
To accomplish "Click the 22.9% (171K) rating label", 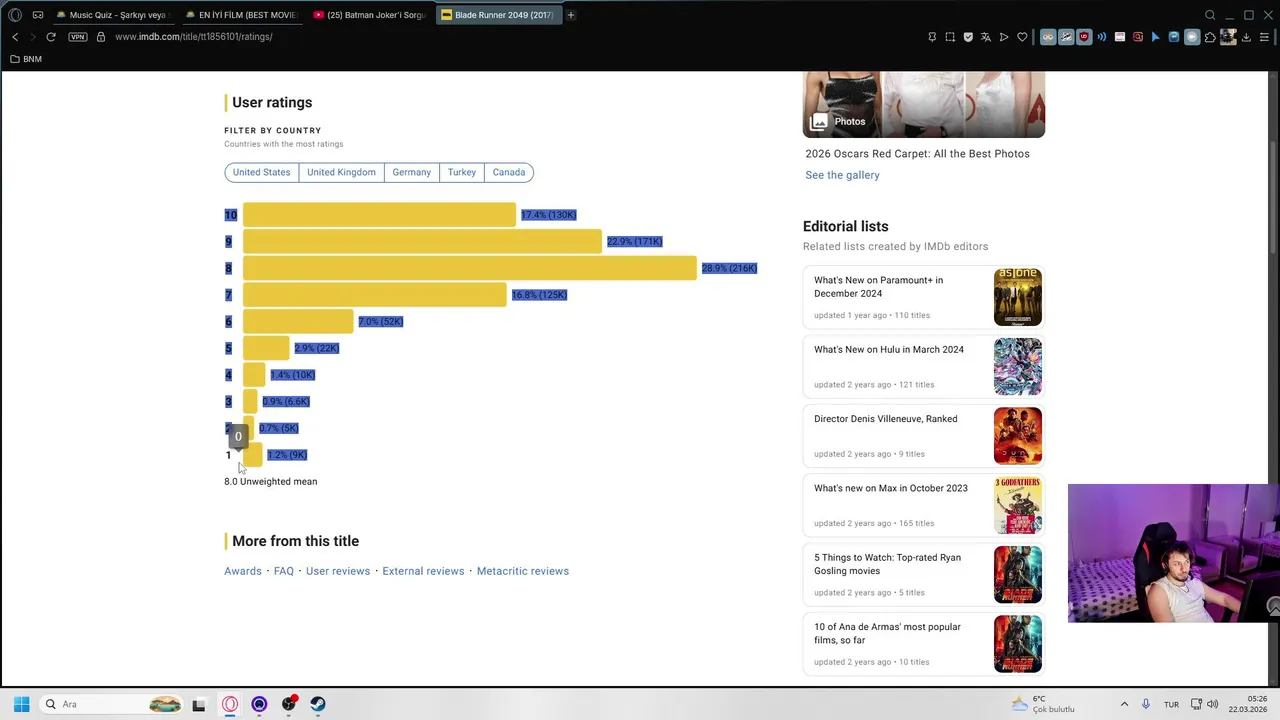I will click(634, 241).
